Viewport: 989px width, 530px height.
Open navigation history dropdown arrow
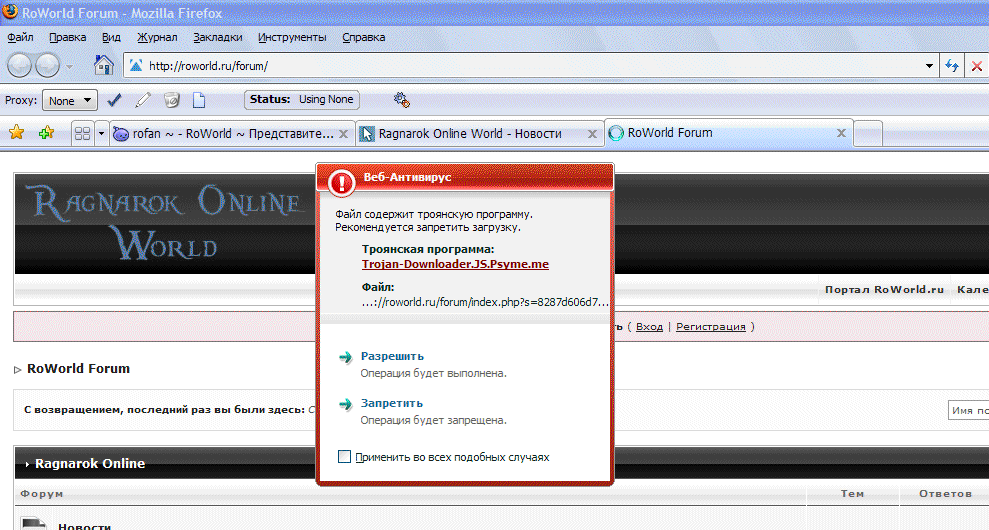pos(69,66)
